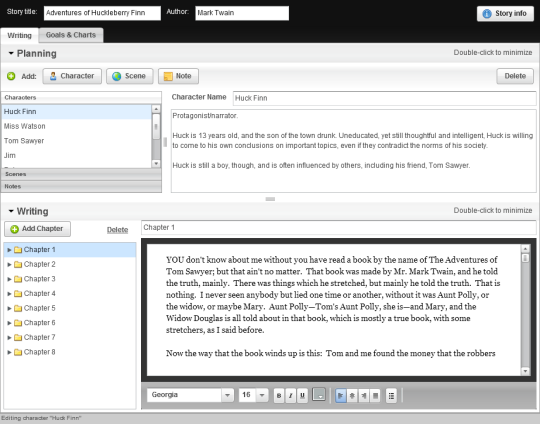Click the characters list divider handle
This screenshot has height=424, width=540.
click(x=165, y=142)
